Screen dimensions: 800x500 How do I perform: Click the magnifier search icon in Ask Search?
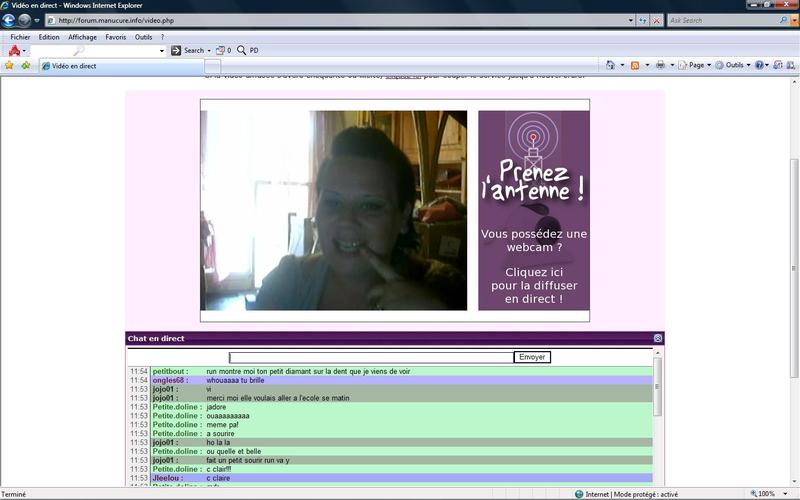tap(781, 20)
